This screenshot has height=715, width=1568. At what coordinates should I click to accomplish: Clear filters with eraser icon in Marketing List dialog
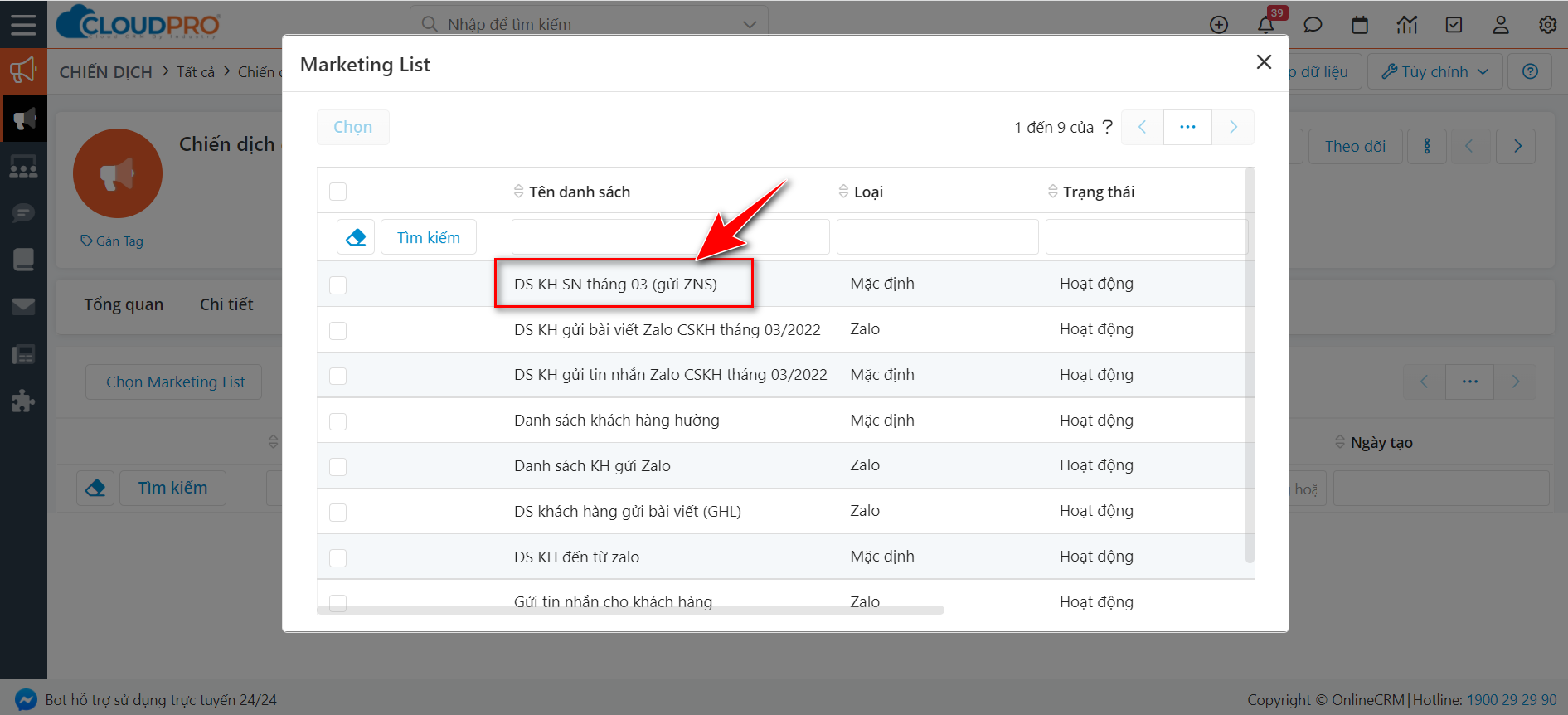(356, 237)
